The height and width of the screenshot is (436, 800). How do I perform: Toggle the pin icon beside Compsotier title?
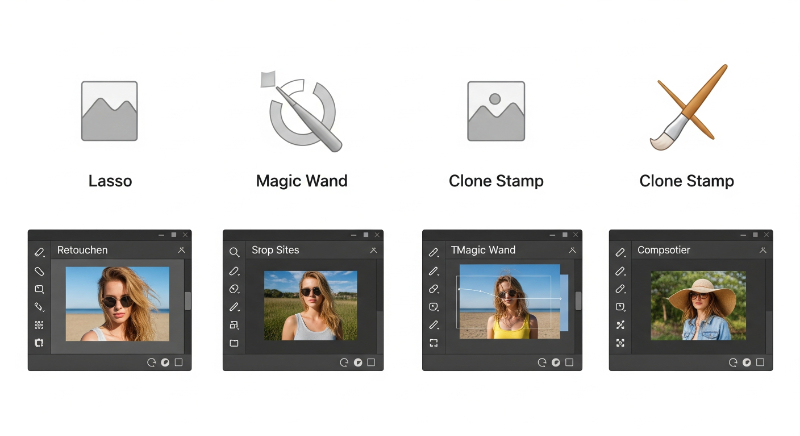pos(763,250)
